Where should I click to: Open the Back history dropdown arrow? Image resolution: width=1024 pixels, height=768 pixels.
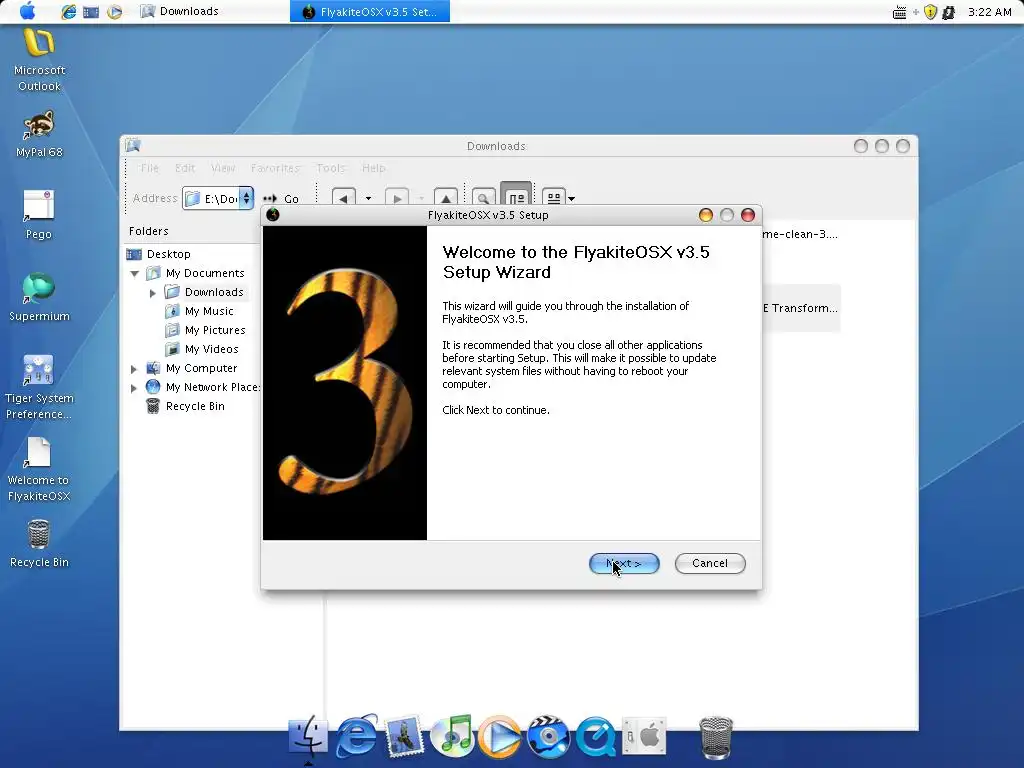[368, 199]
